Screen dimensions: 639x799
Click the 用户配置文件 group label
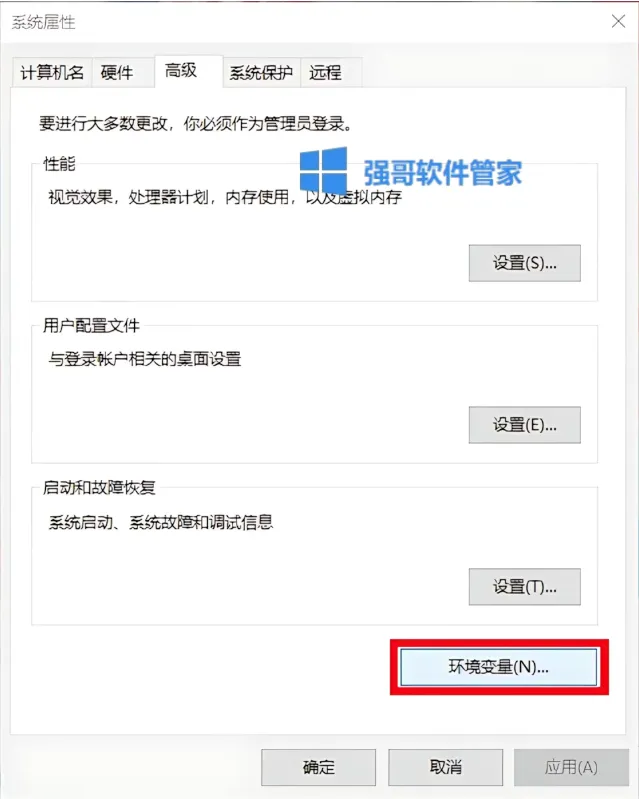coord(91,325)
